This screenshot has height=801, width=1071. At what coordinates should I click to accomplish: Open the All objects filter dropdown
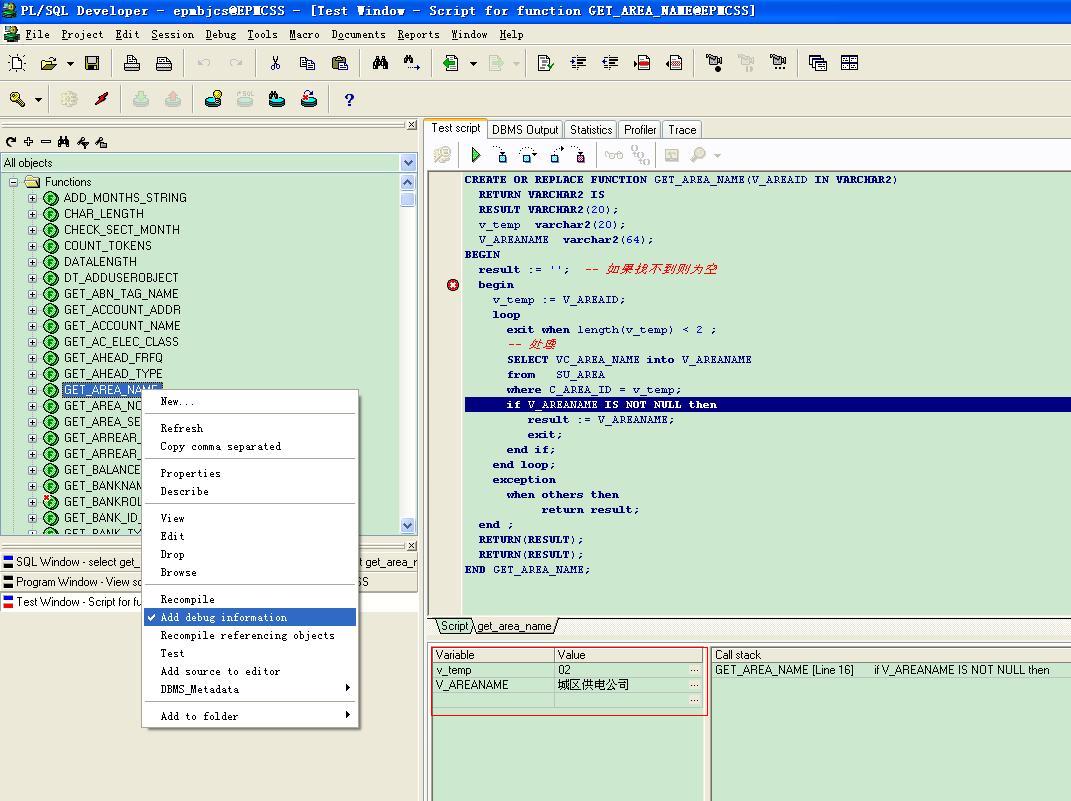tap(408, 163)
